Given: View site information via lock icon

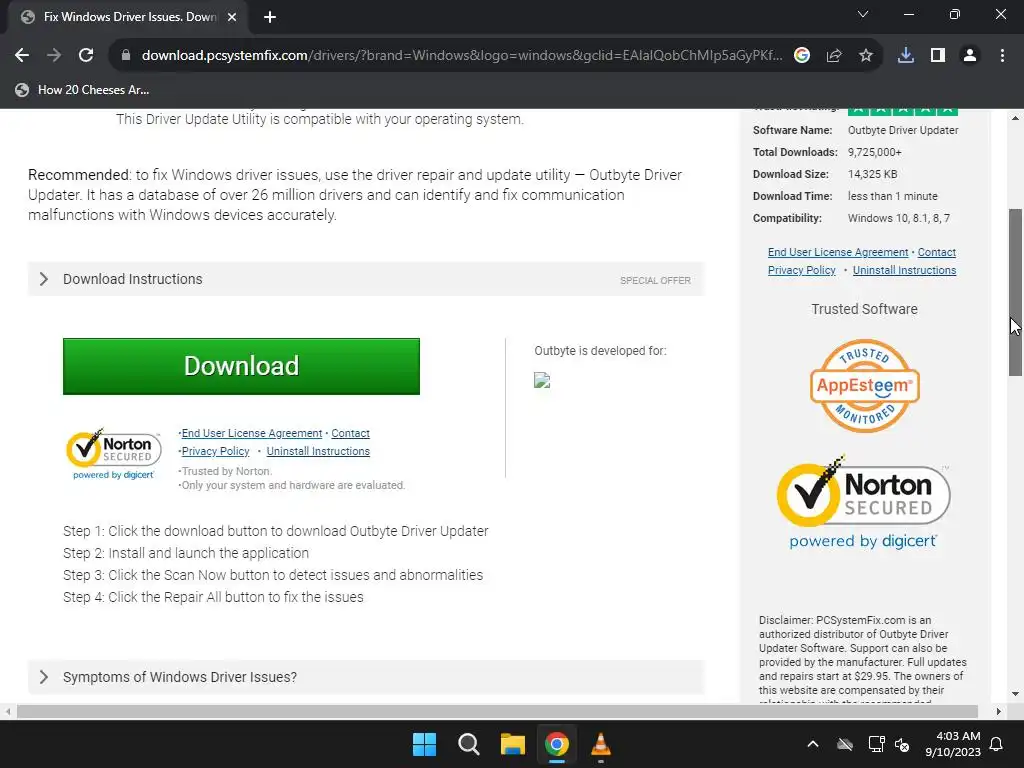Looking at the screenshot, I should 126,56.
